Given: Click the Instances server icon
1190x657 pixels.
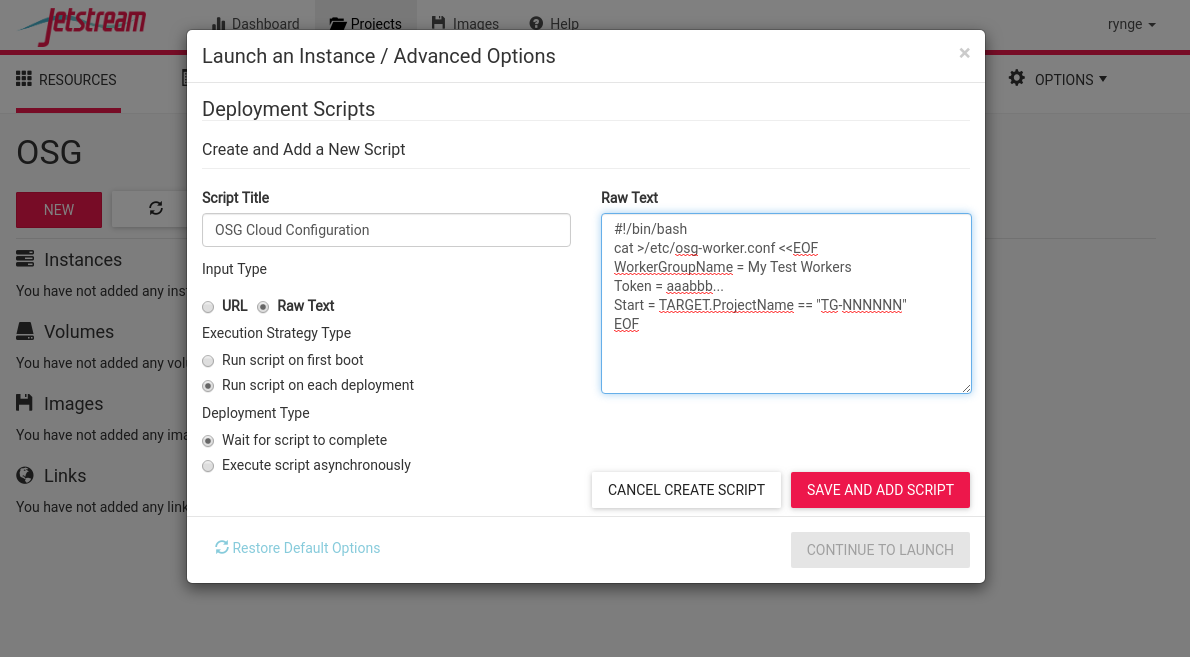Looking at the screenshot, I should [x=25, y=259].
